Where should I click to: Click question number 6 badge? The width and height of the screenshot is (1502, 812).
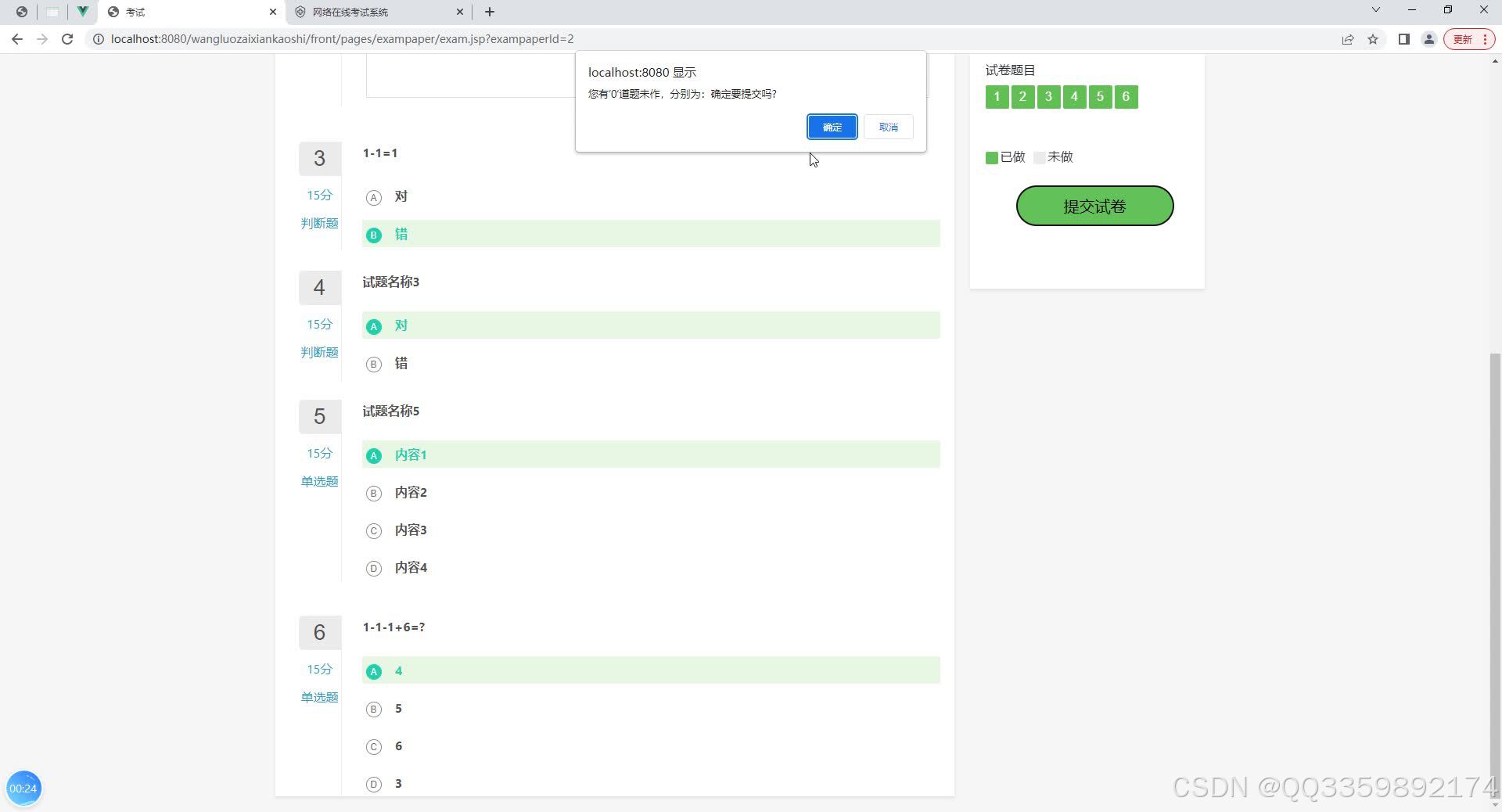tap(319, 633)
